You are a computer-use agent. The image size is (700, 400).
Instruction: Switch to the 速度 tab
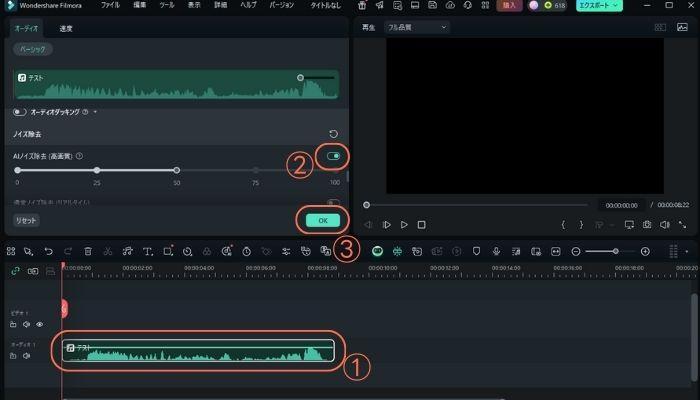click(x=66, y=29)
